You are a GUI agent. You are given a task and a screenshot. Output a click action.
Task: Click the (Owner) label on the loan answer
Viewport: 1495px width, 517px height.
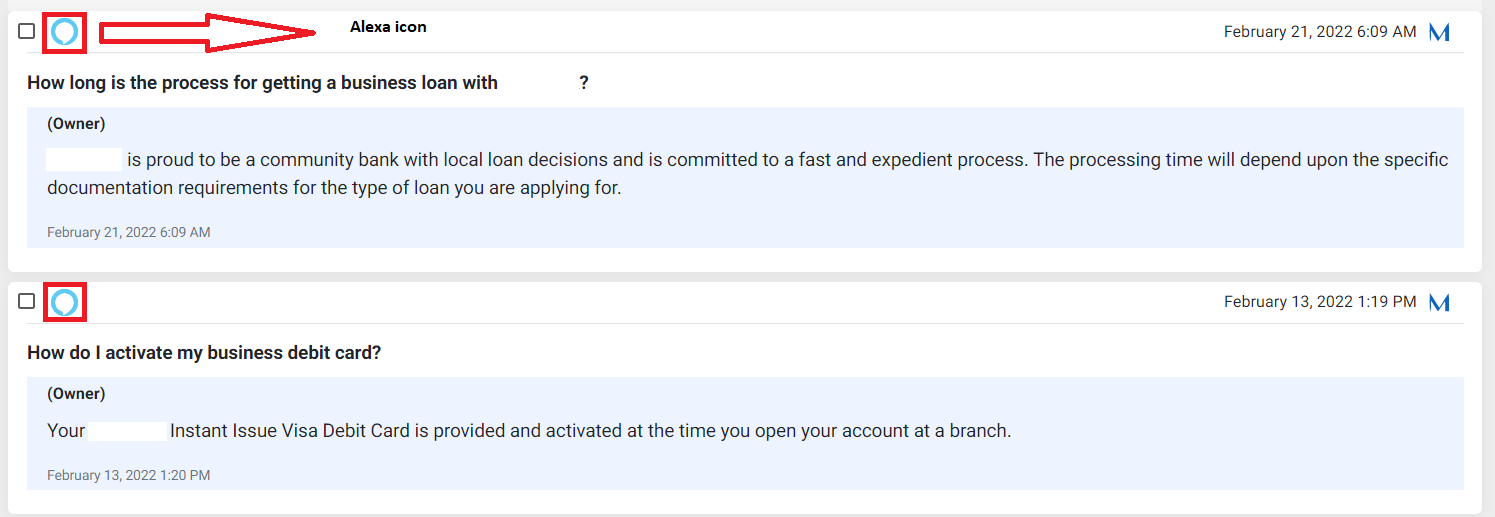click(76, 124)
